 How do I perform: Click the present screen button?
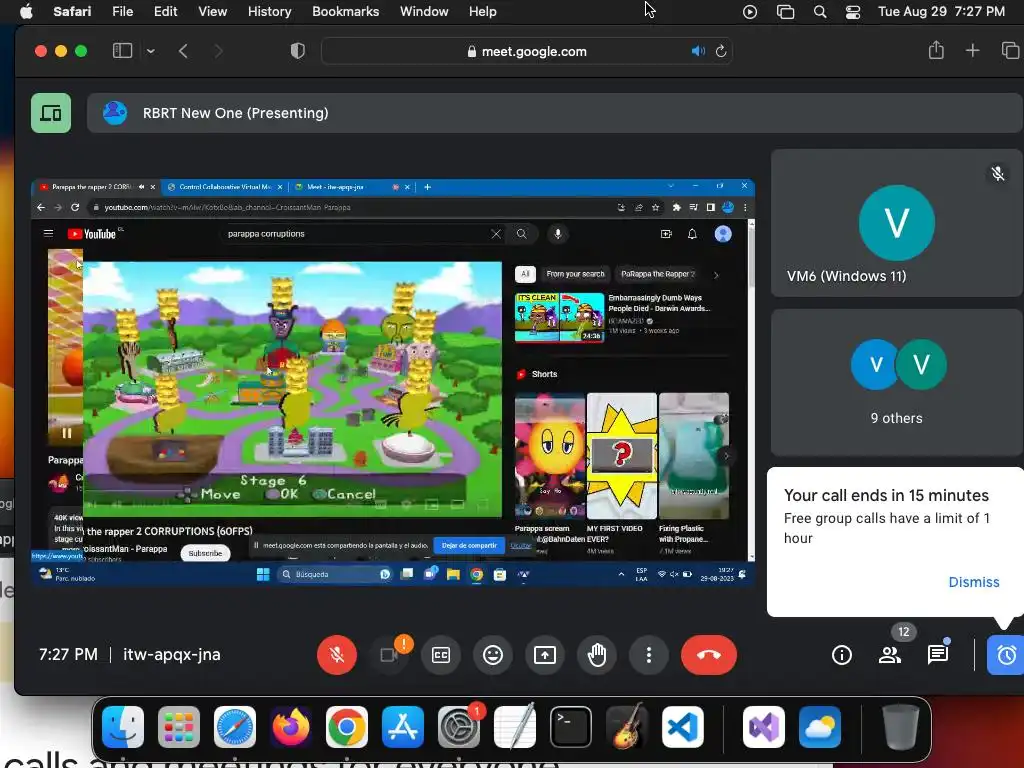545,654
